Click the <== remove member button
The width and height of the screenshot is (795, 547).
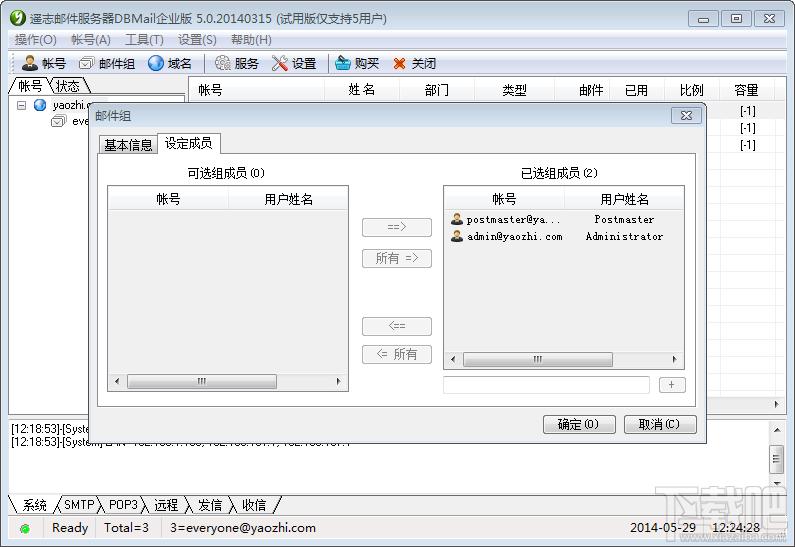click(x=396, y=326)
